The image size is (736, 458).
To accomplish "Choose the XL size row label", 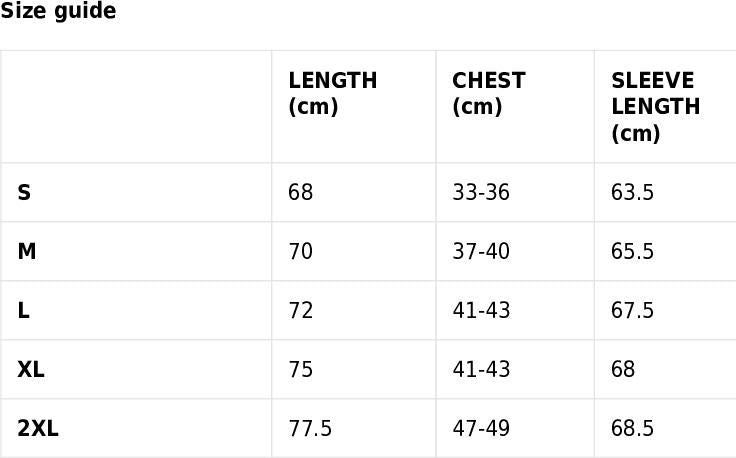I will tap(31, 369).
